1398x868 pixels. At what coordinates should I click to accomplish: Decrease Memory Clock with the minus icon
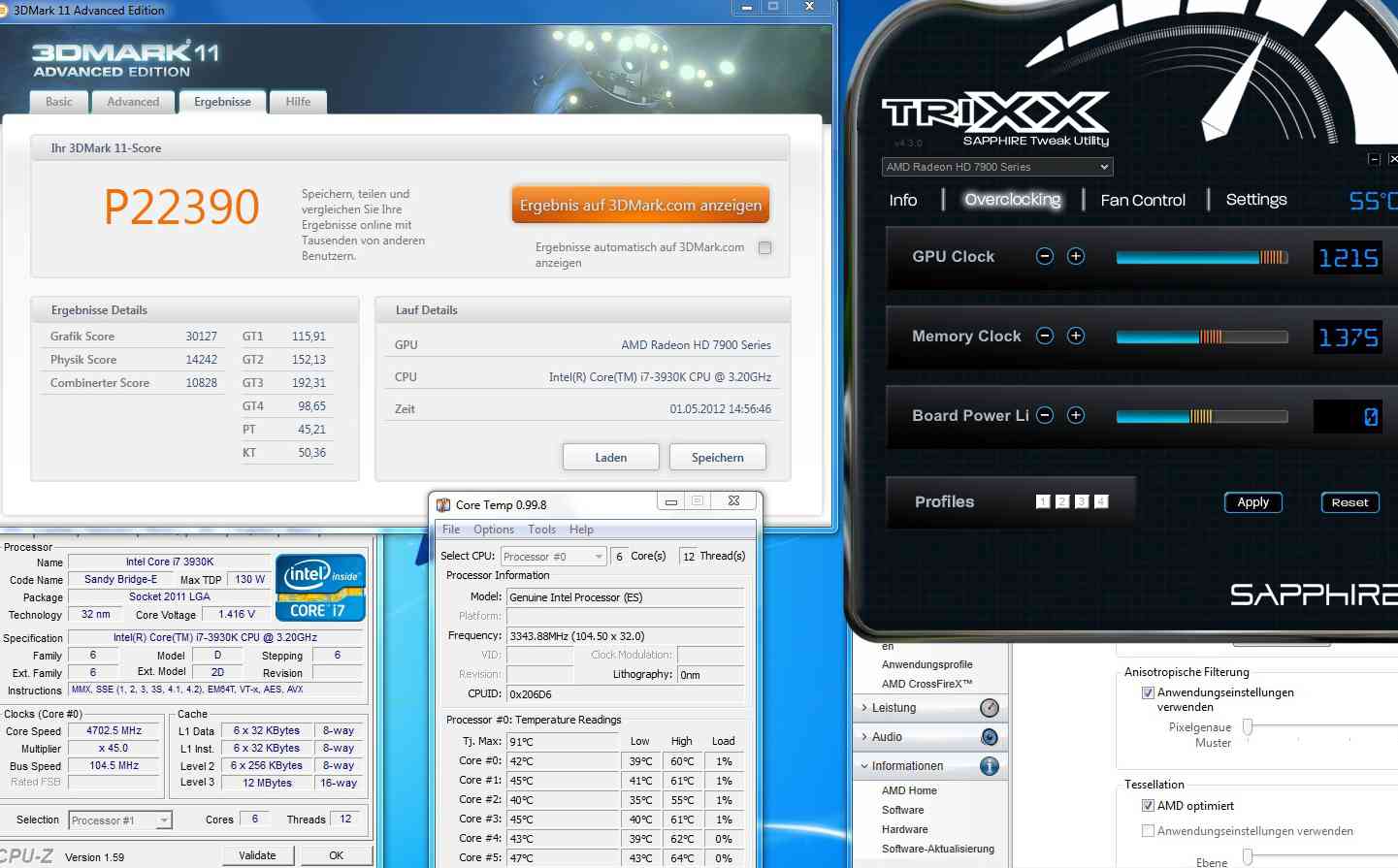(x=1045, y=336)
